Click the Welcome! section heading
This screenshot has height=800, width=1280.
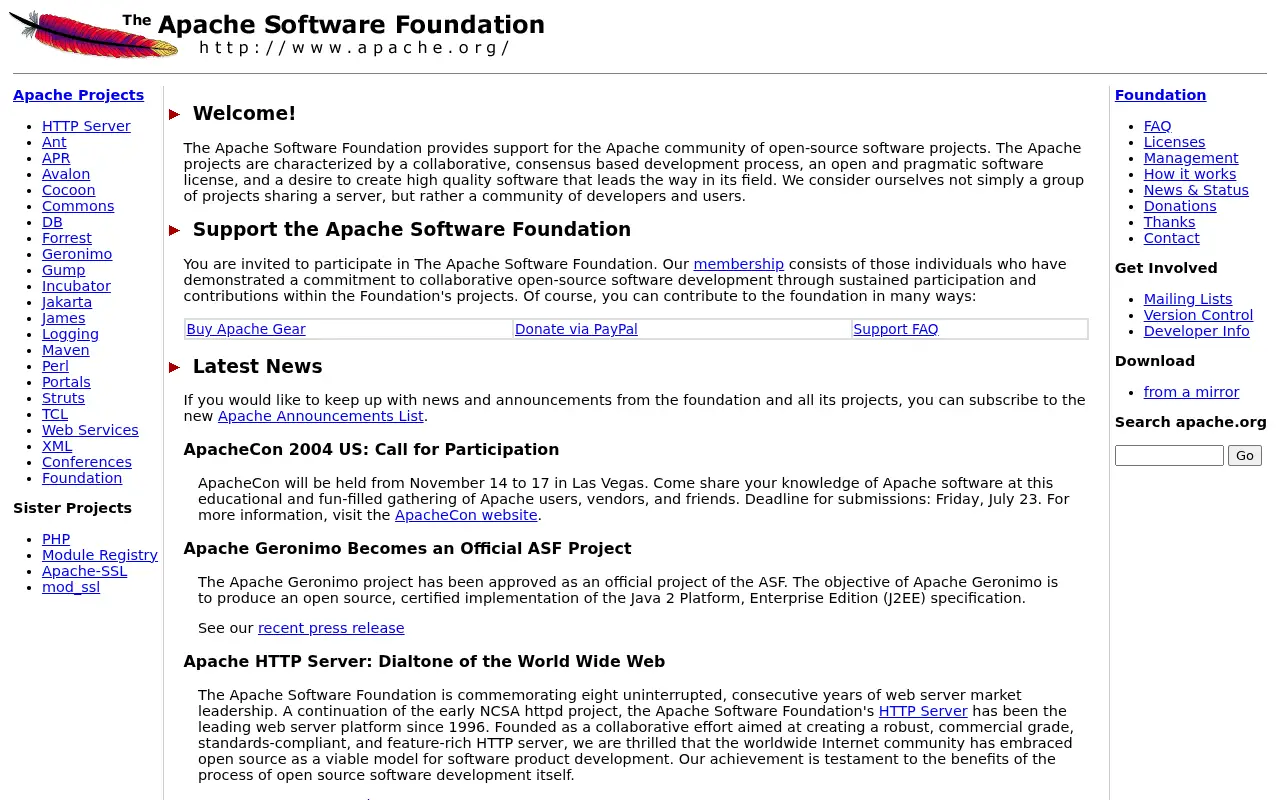click(244, 113)
